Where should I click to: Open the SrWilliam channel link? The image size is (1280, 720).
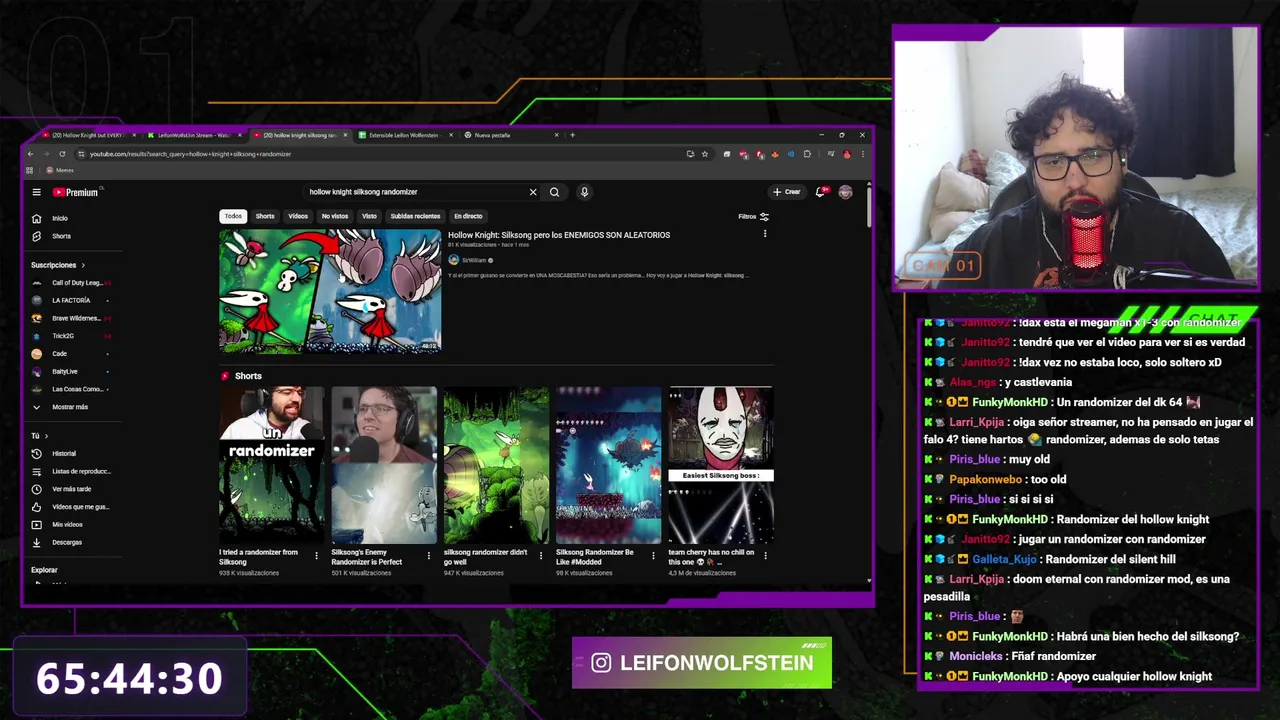click(x=474, y=260)
